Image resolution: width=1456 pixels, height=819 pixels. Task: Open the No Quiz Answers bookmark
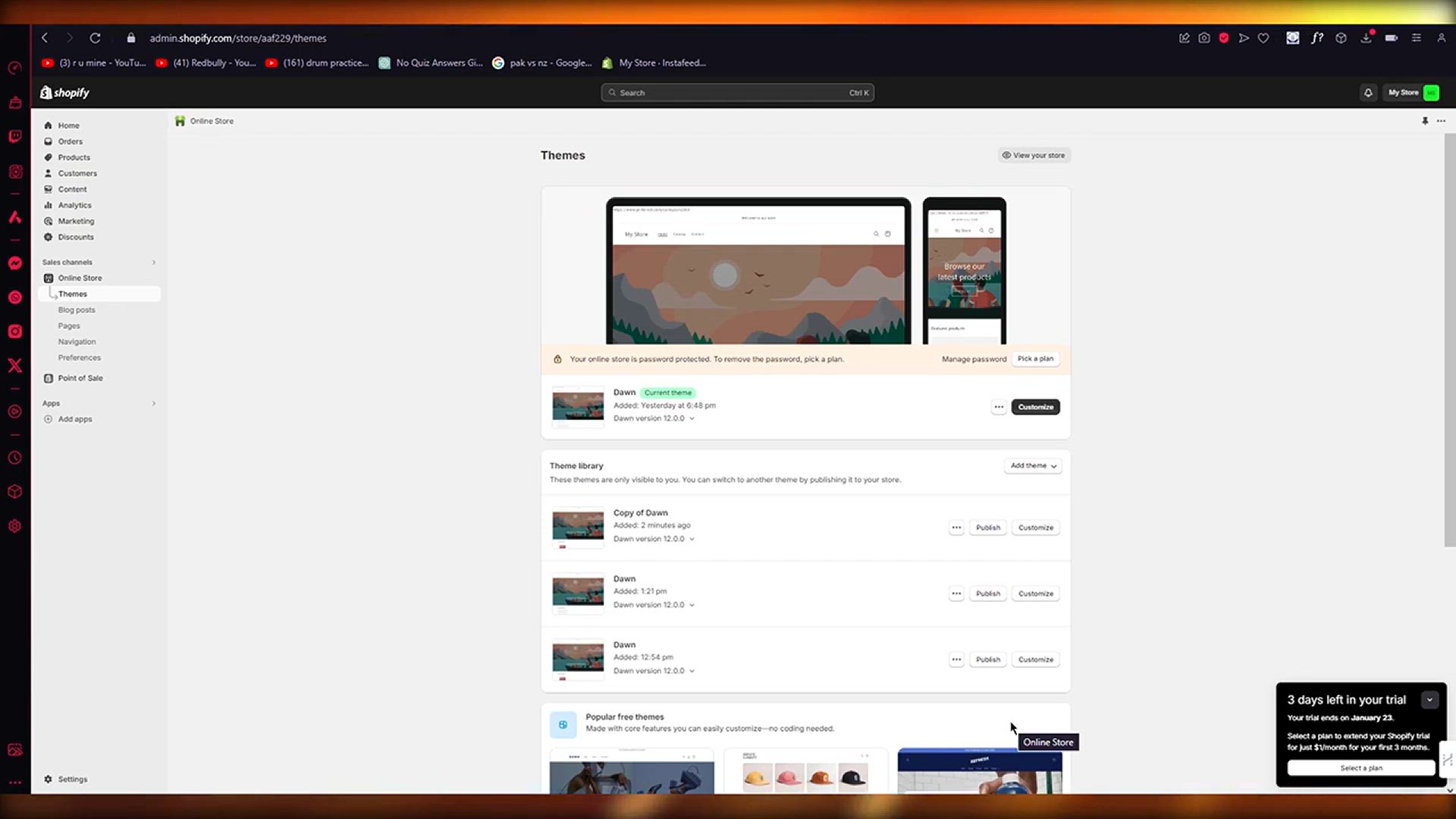point(431,63)
